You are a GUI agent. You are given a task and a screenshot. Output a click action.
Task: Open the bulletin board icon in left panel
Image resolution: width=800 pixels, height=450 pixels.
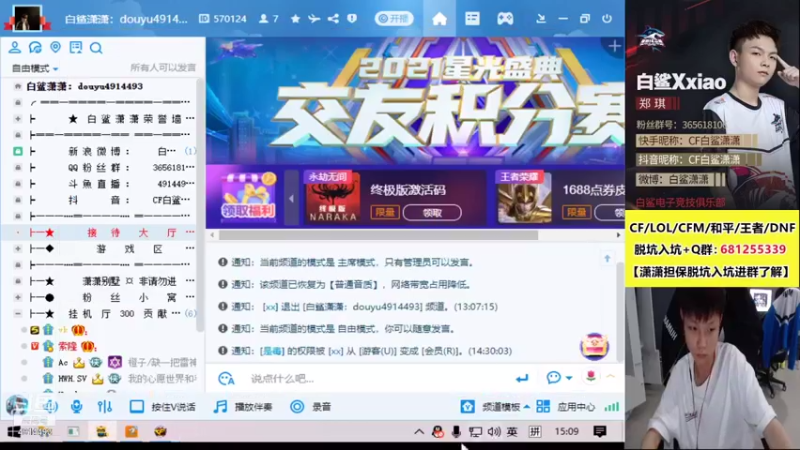coord(76,47)
